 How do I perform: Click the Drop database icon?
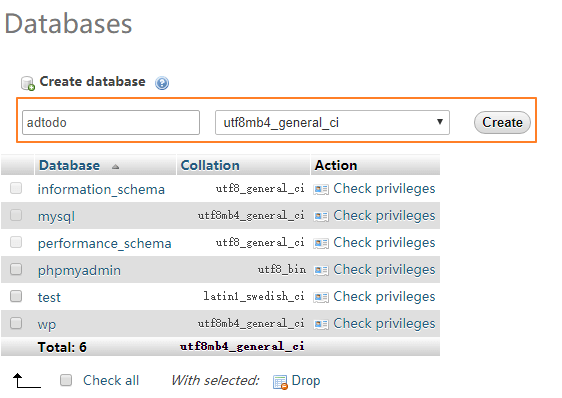tap(280, 382)
